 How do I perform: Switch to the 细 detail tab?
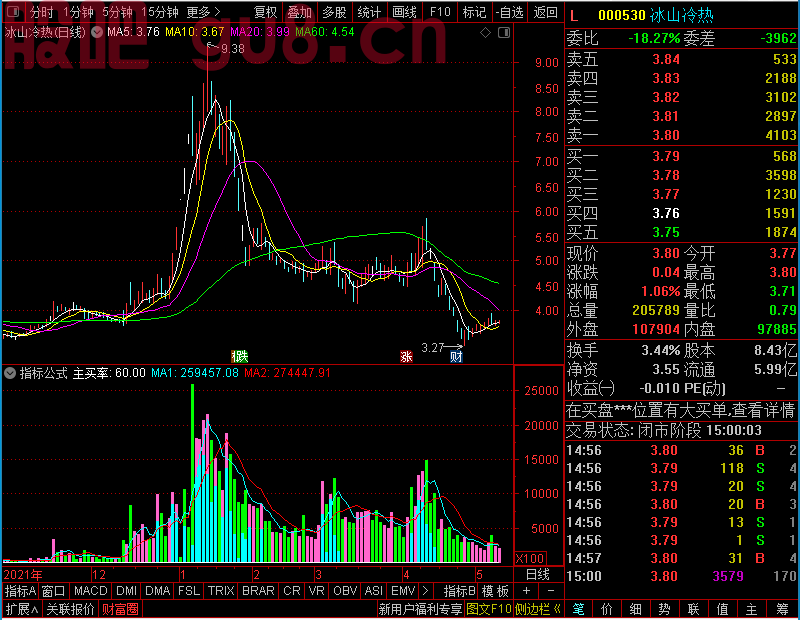[636, 609]
